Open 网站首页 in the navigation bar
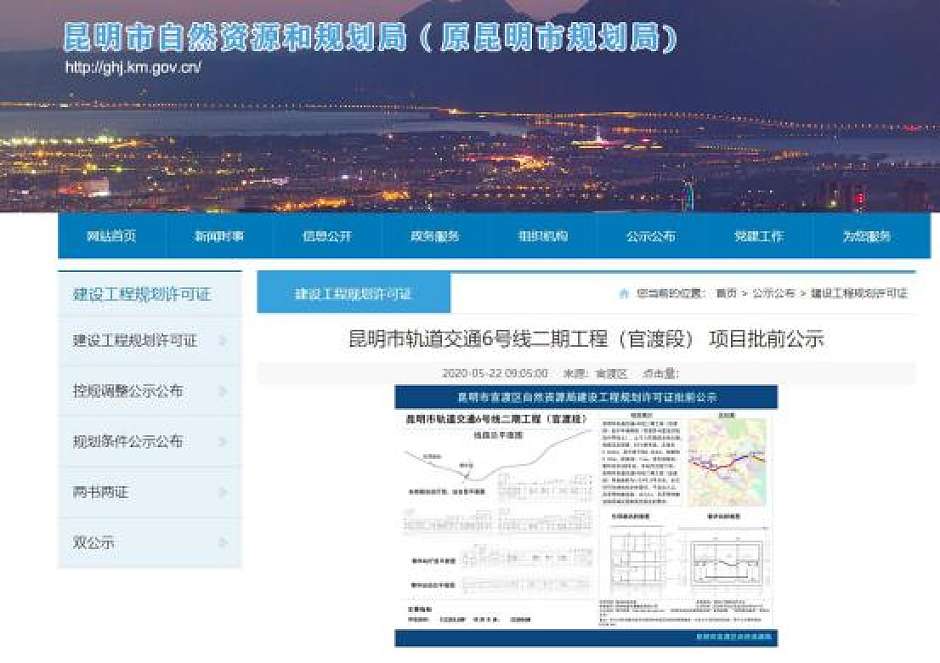 coord(111,237)
